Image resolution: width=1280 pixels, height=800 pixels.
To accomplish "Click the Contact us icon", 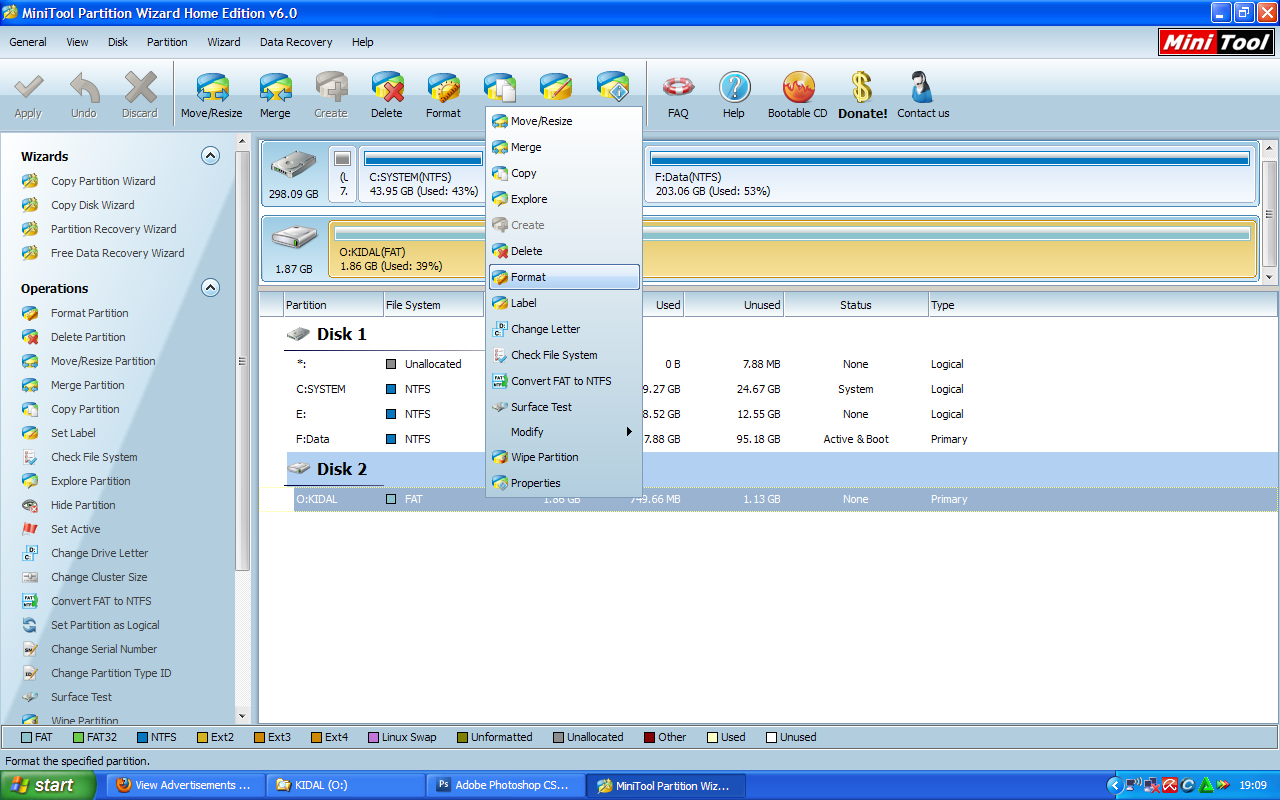I will coord(922,88).
